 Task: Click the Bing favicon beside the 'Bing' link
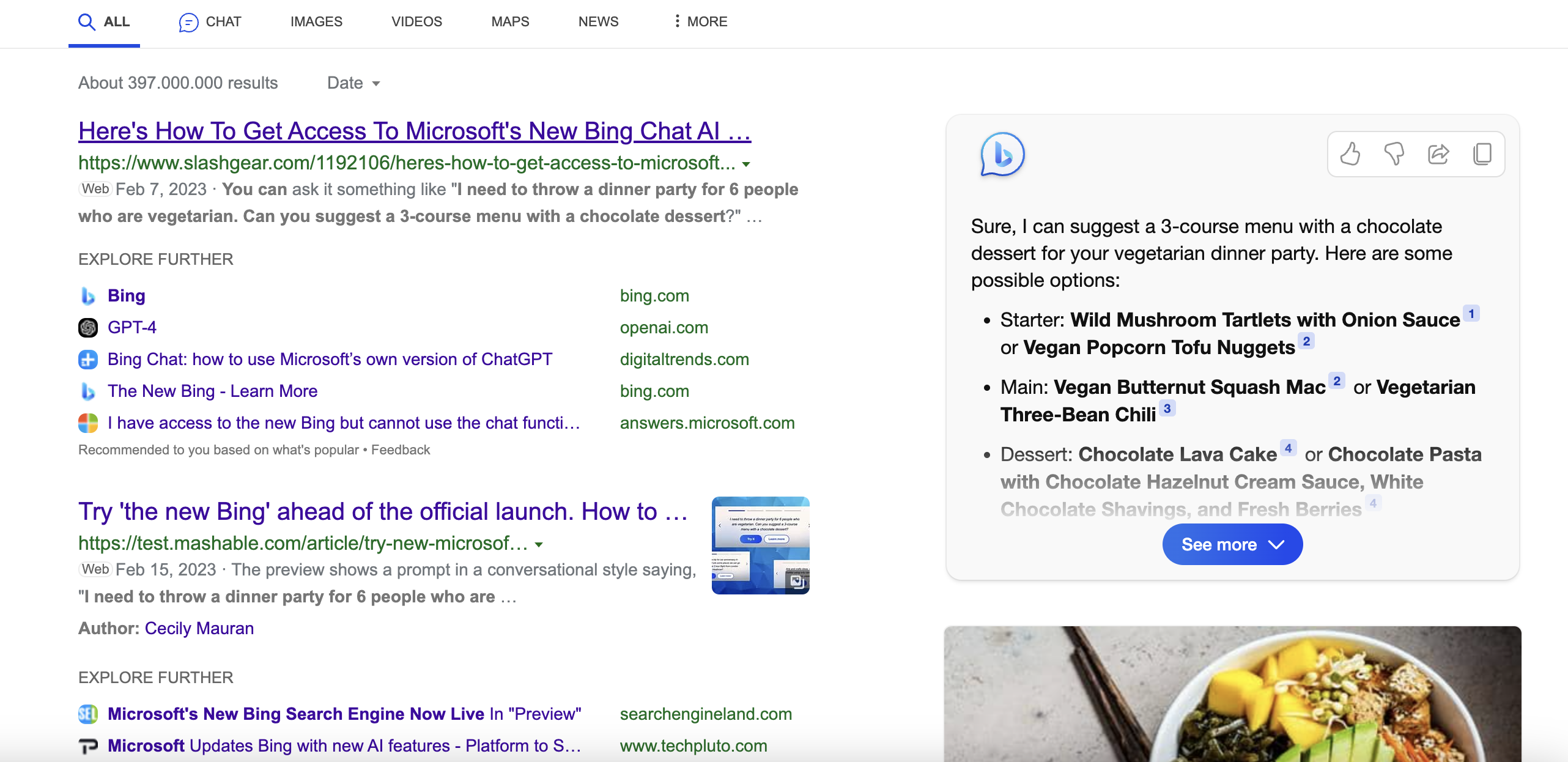(88, 296)
